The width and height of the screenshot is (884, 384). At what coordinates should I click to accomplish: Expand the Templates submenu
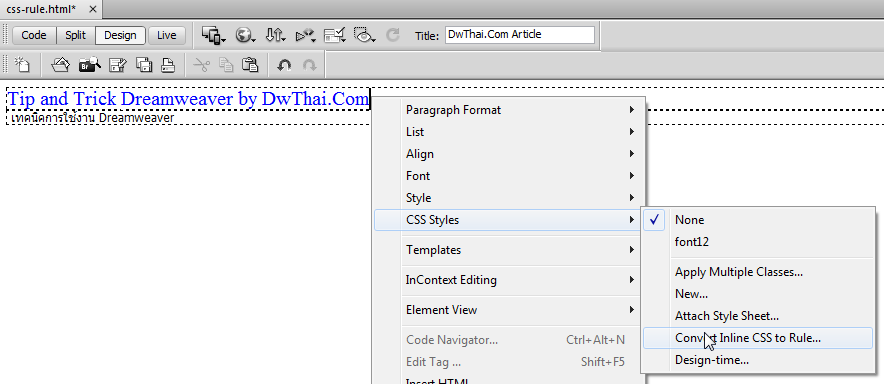click(x=508, y=250)
